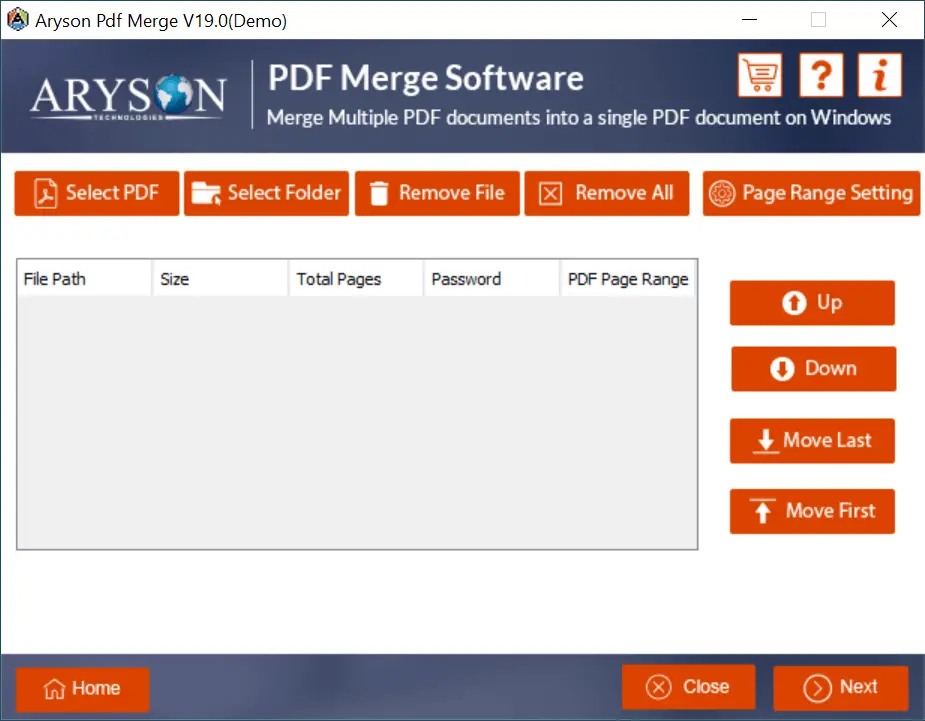The height and width of the screenshot is (721, 925).
Task: Show software info with the i icon
Action: tap(880, 75)
